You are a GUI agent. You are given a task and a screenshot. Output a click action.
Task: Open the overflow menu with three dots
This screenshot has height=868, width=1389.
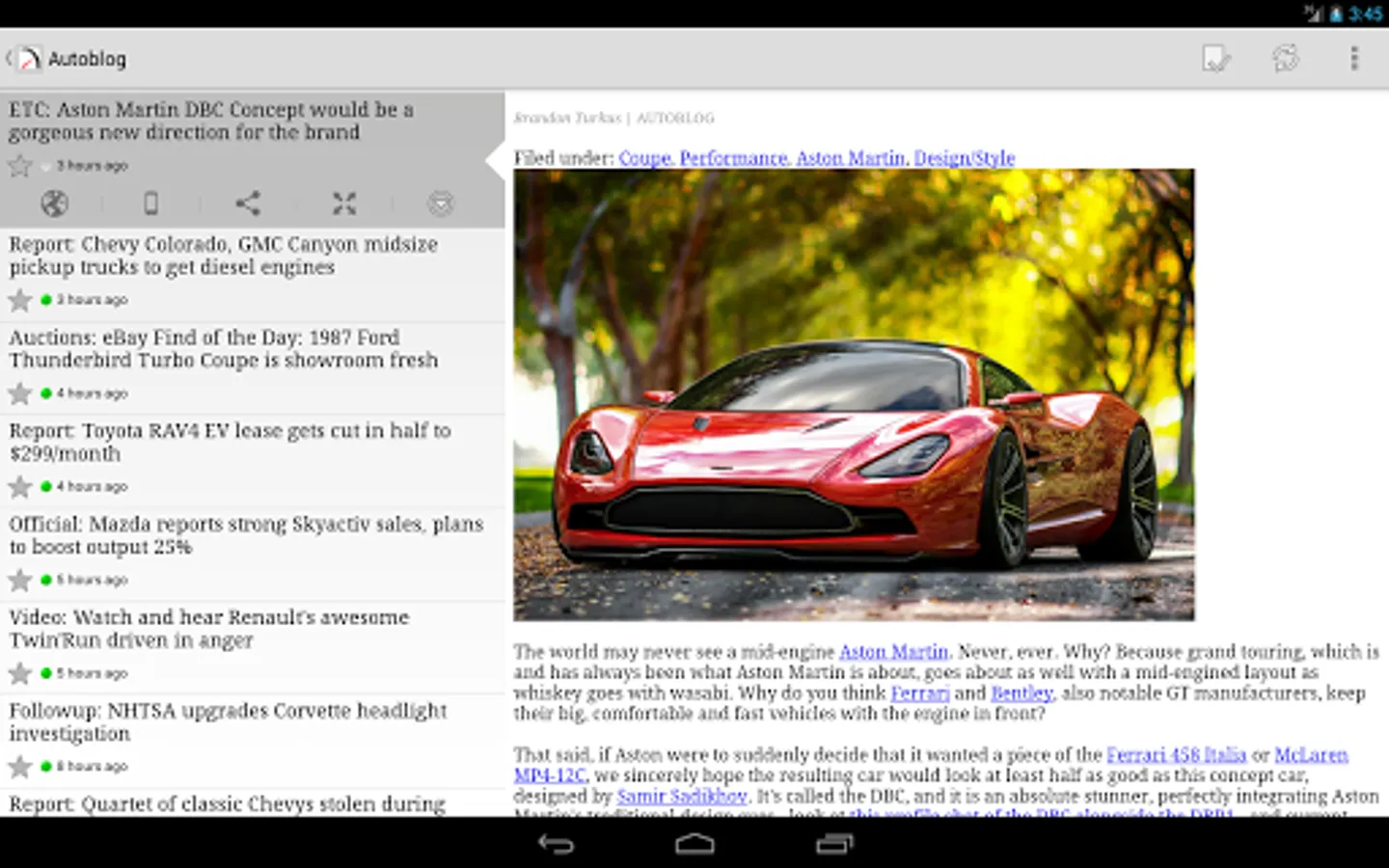[x=1354, y=59]
